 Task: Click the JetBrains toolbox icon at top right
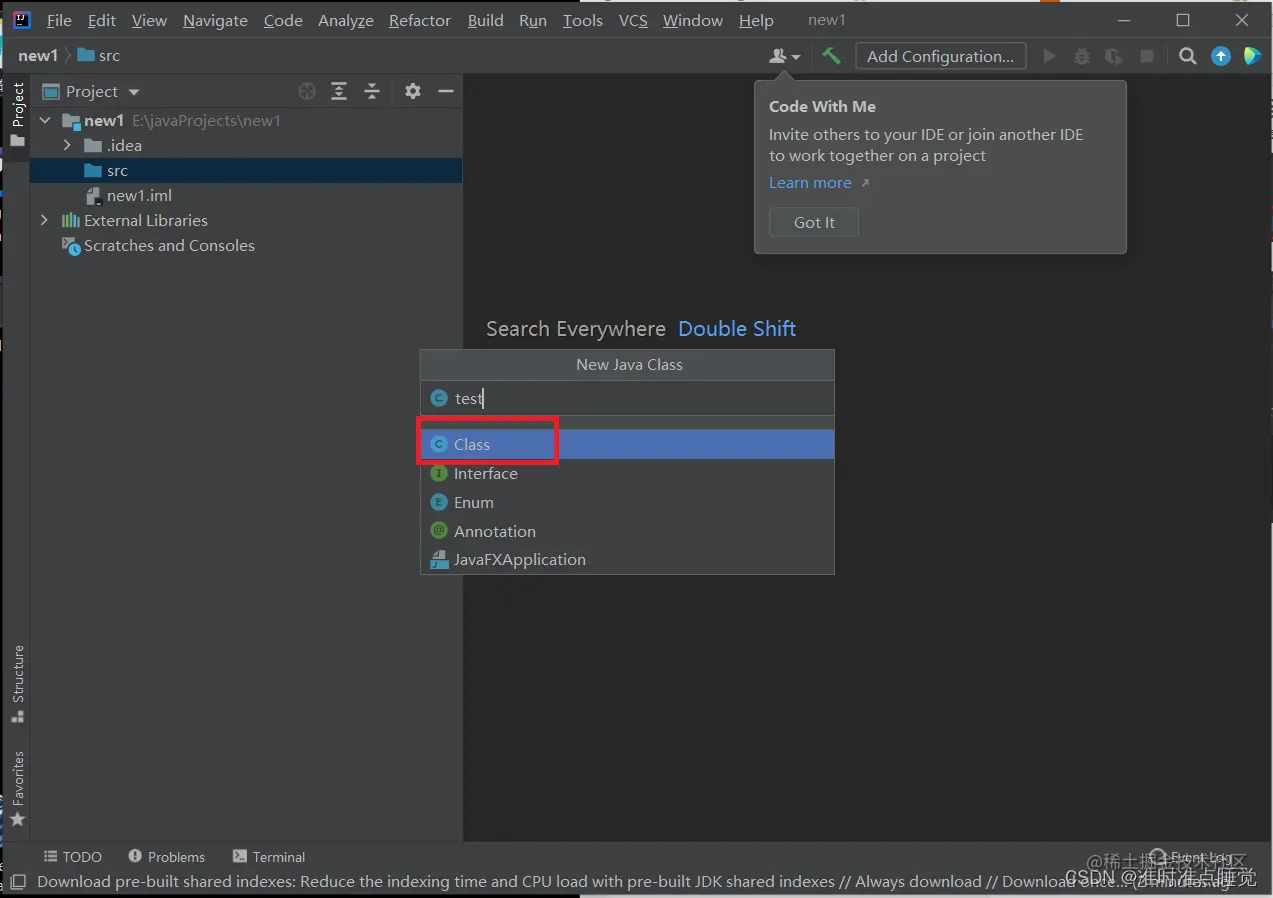click(1252, 56)
